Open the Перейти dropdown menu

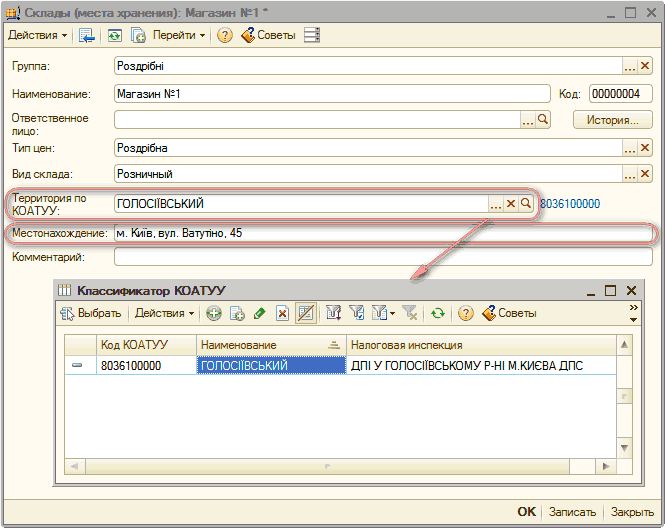179,35
